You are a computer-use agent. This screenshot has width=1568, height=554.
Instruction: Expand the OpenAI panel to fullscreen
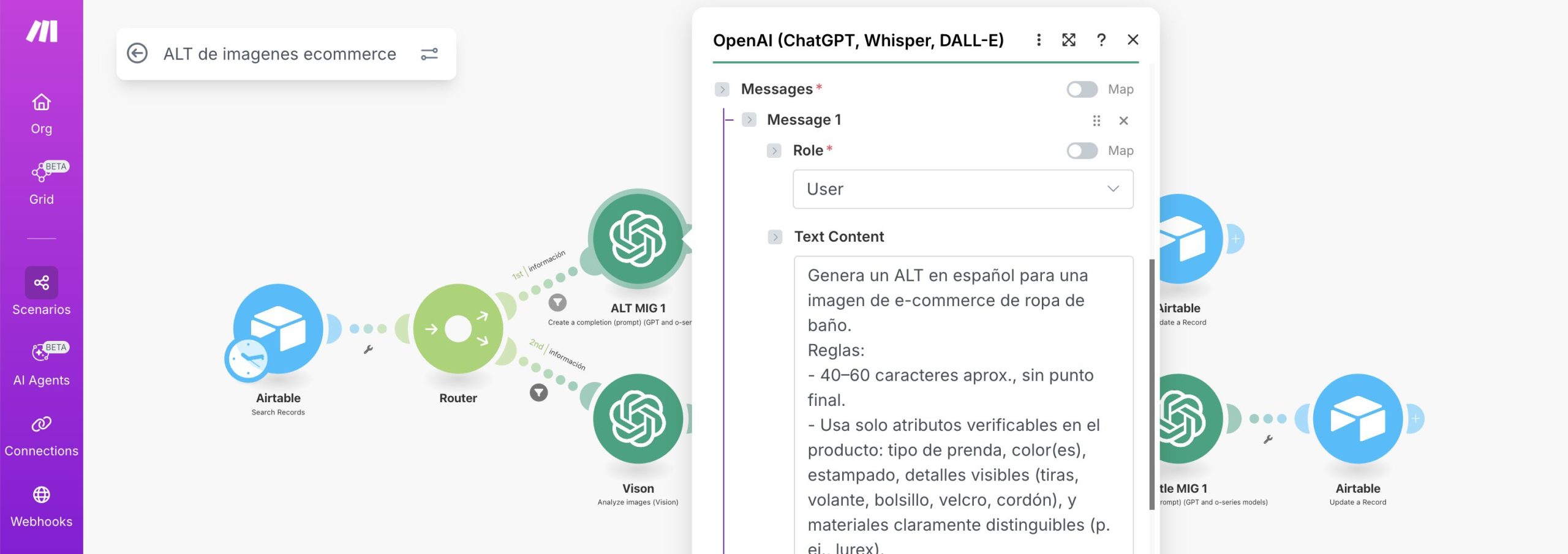(1069, 40)
